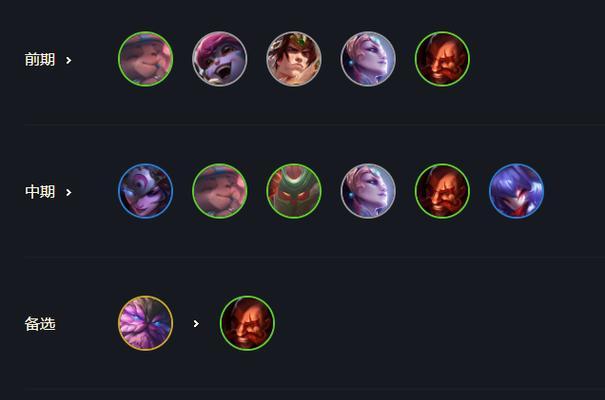Screen dimensions: 605x400
Task: Click the arrow between the 备选 champions
Action: [196, 324]
